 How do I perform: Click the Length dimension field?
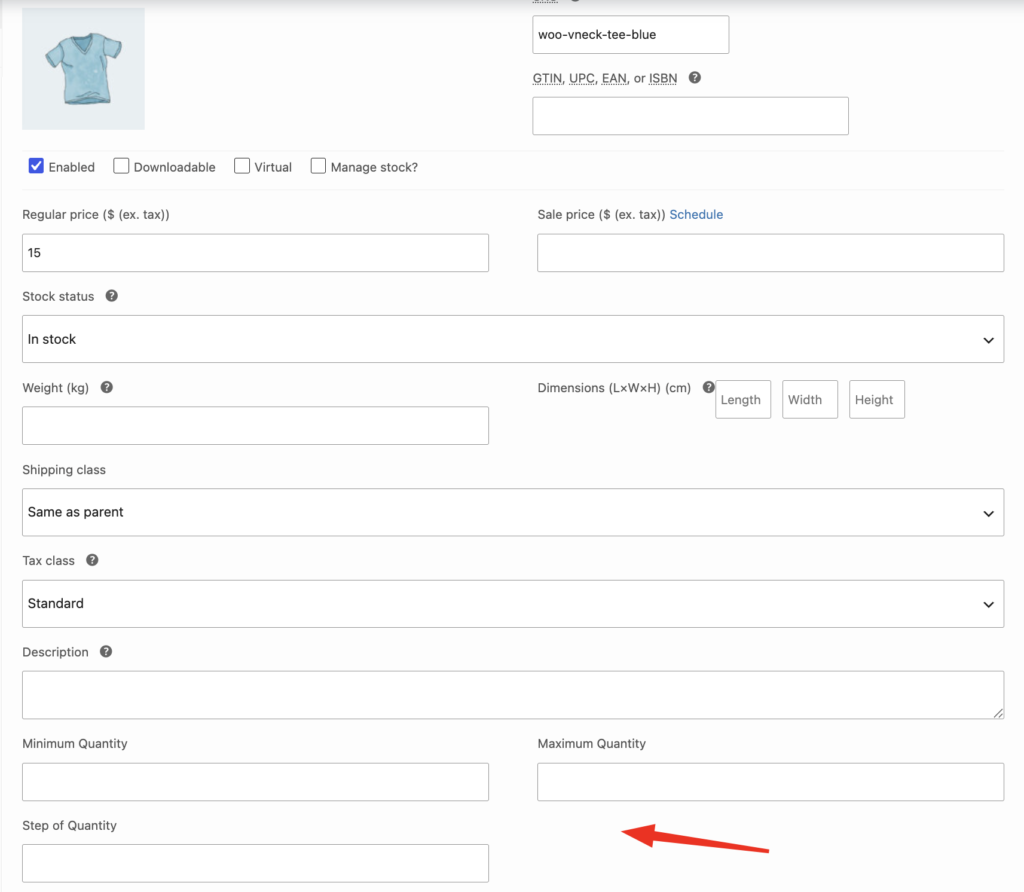(x=743, y=400)
